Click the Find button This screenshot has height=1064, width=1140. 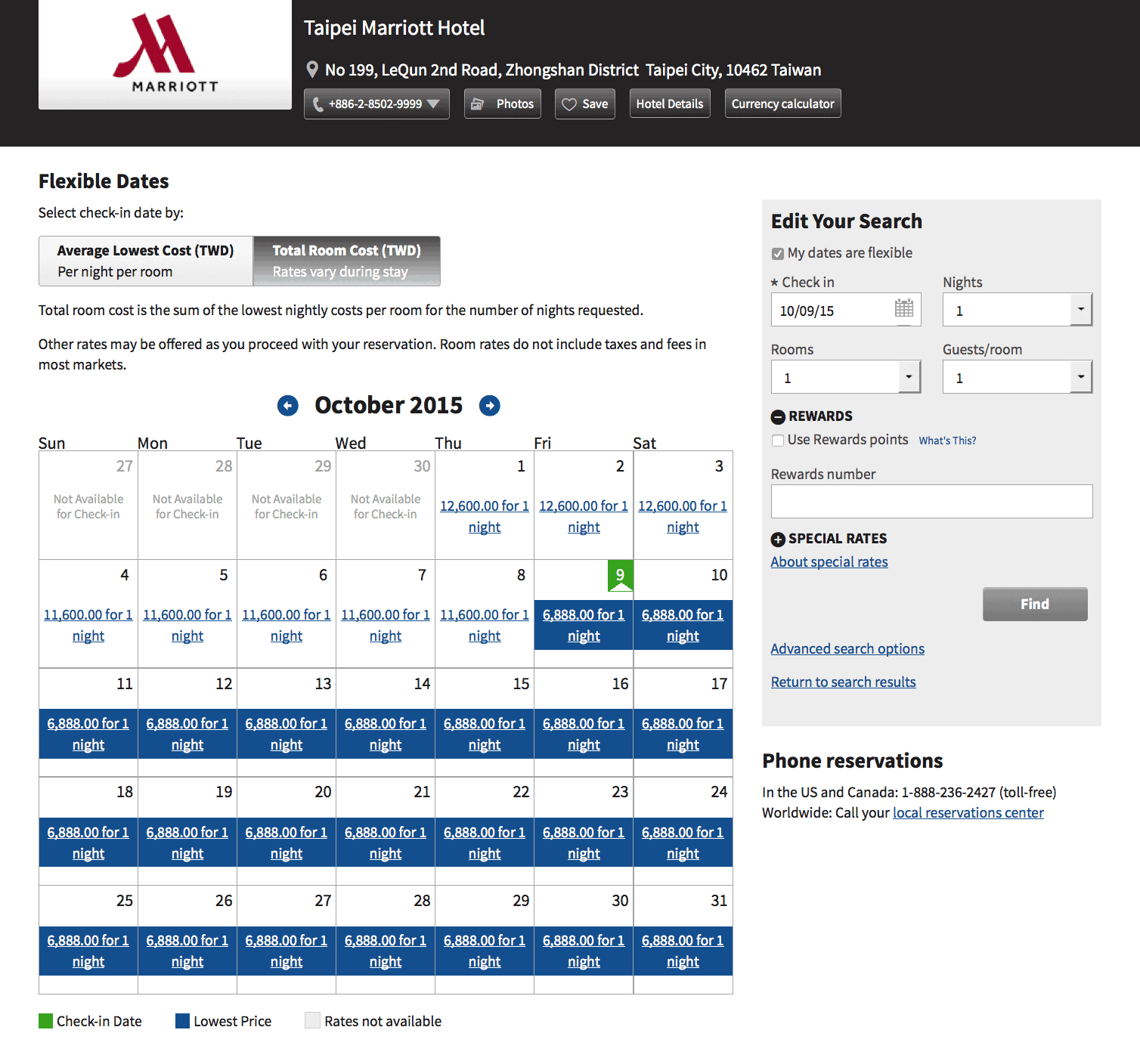point(1035,604)
